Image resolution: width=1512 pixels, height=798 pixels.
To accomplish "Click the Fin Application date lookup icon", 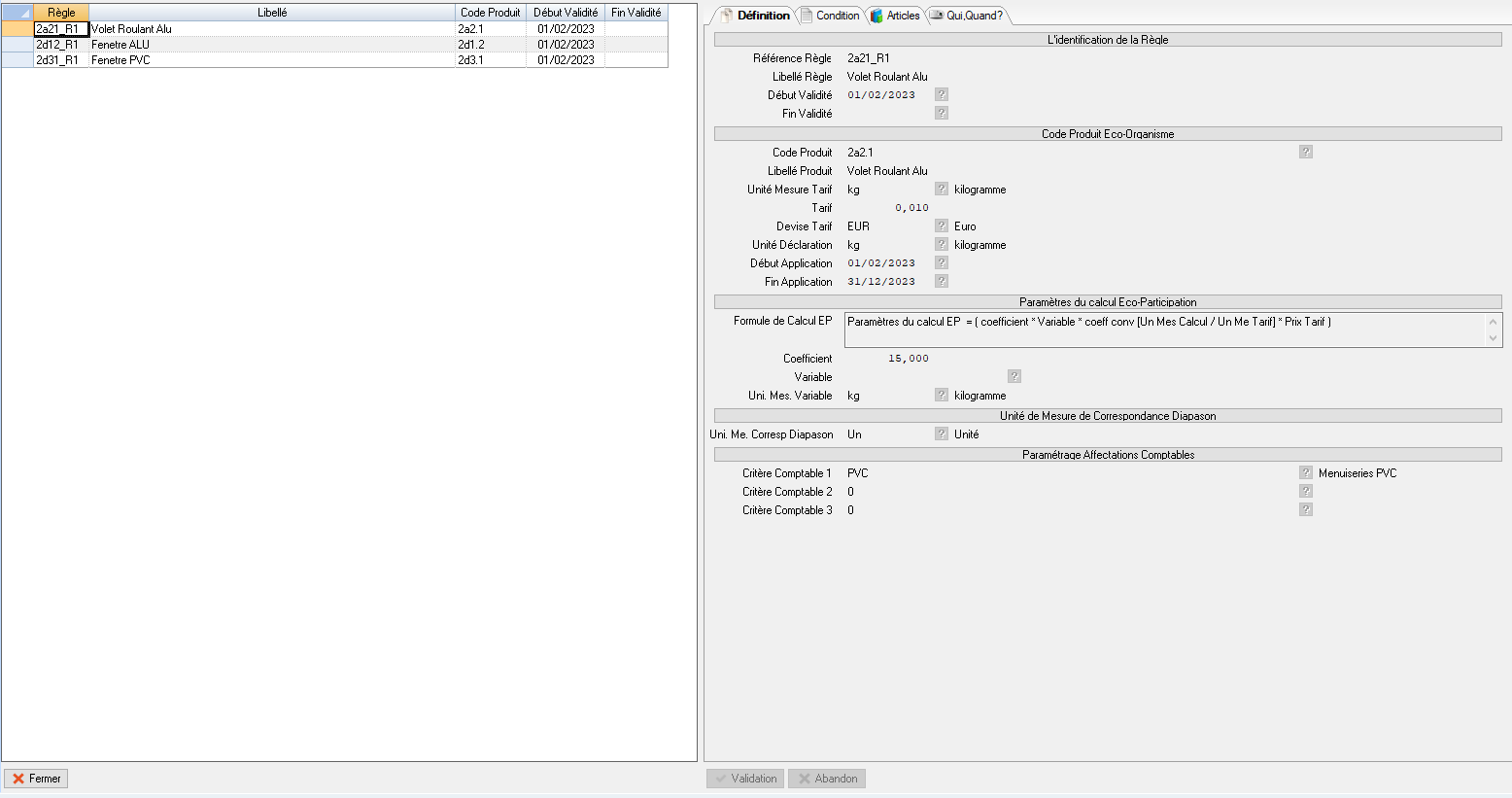I will click(x=941, y=281).
